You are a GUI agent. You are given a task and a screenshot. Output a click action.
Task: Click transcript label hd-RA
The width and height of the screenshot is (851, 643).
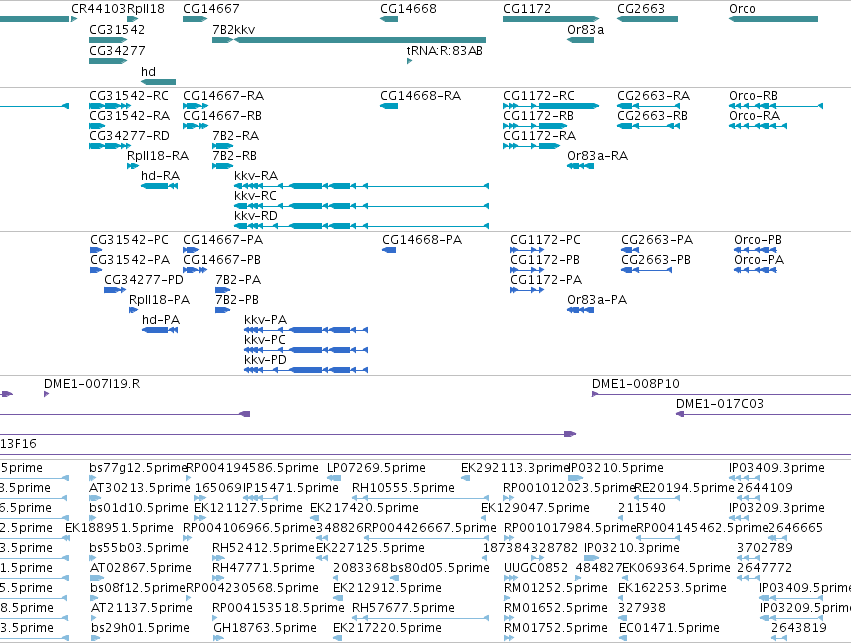click(x=161, y=176)
